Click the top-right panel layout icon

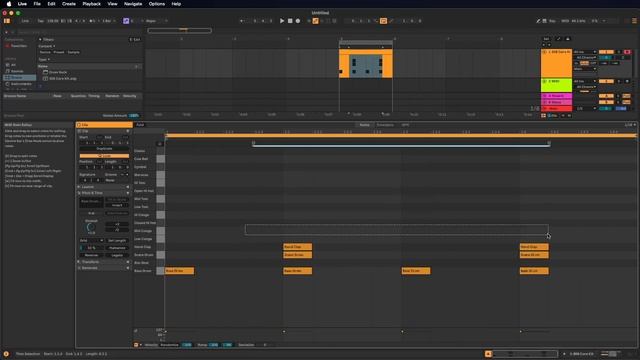click(x=634, y=21)
